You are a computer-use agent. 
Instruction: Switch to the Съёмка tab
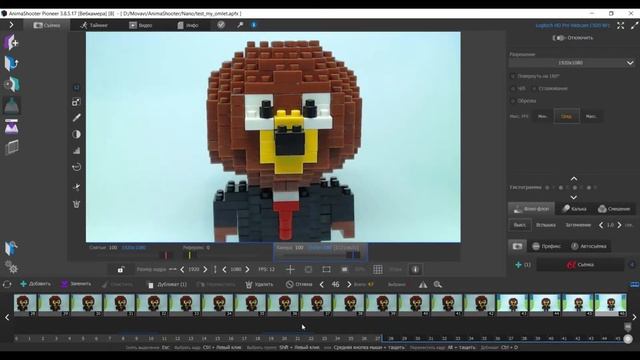tap(47, 25)
